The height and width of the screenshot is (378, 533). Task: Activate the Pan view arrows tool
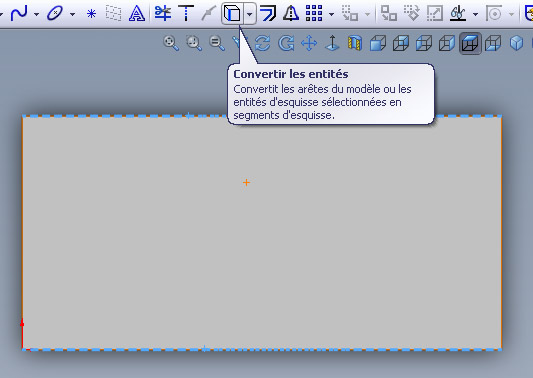pyautogui.click(x=309, y=44)
